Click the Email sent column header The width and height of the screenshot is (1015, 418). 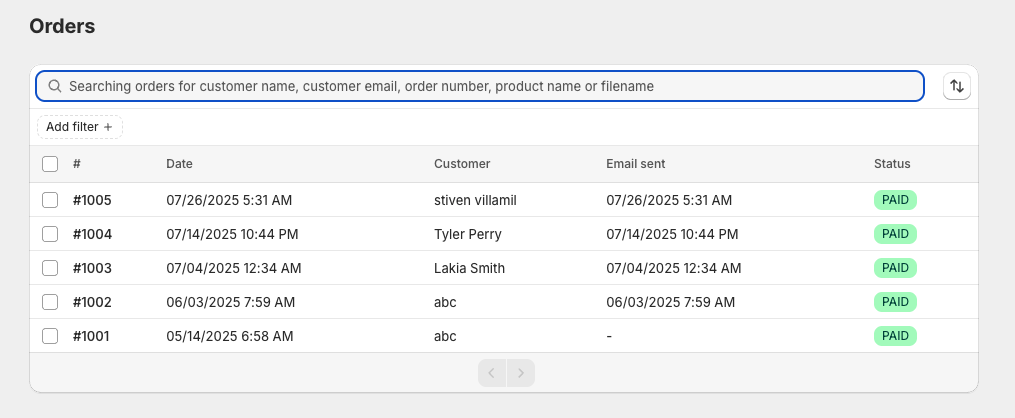[636, 164]
